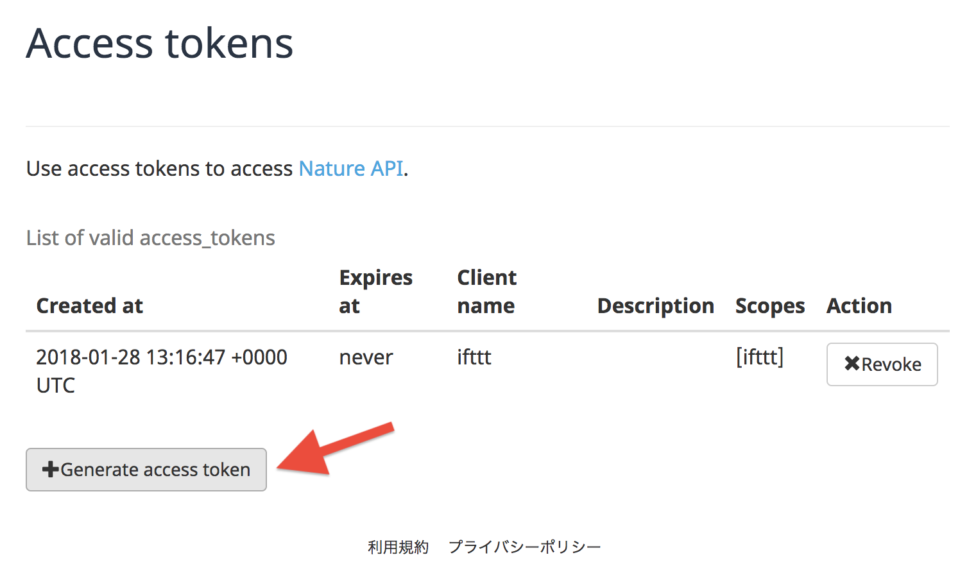Open the プライバシーポリシー privacy policy link
Image resolution: width=960 pixels, height=580 pixels.
click(525, 547)
